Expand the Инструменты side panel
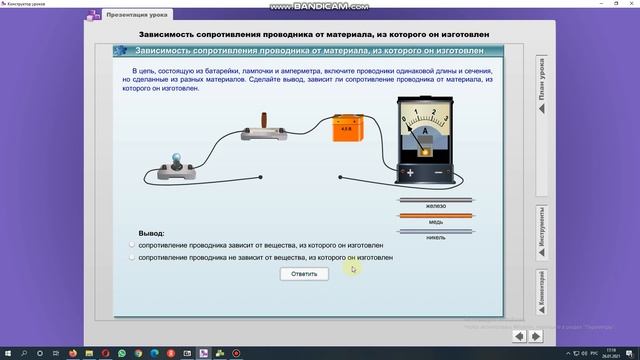This screenshot has height=360, width=640. [542, 232]
